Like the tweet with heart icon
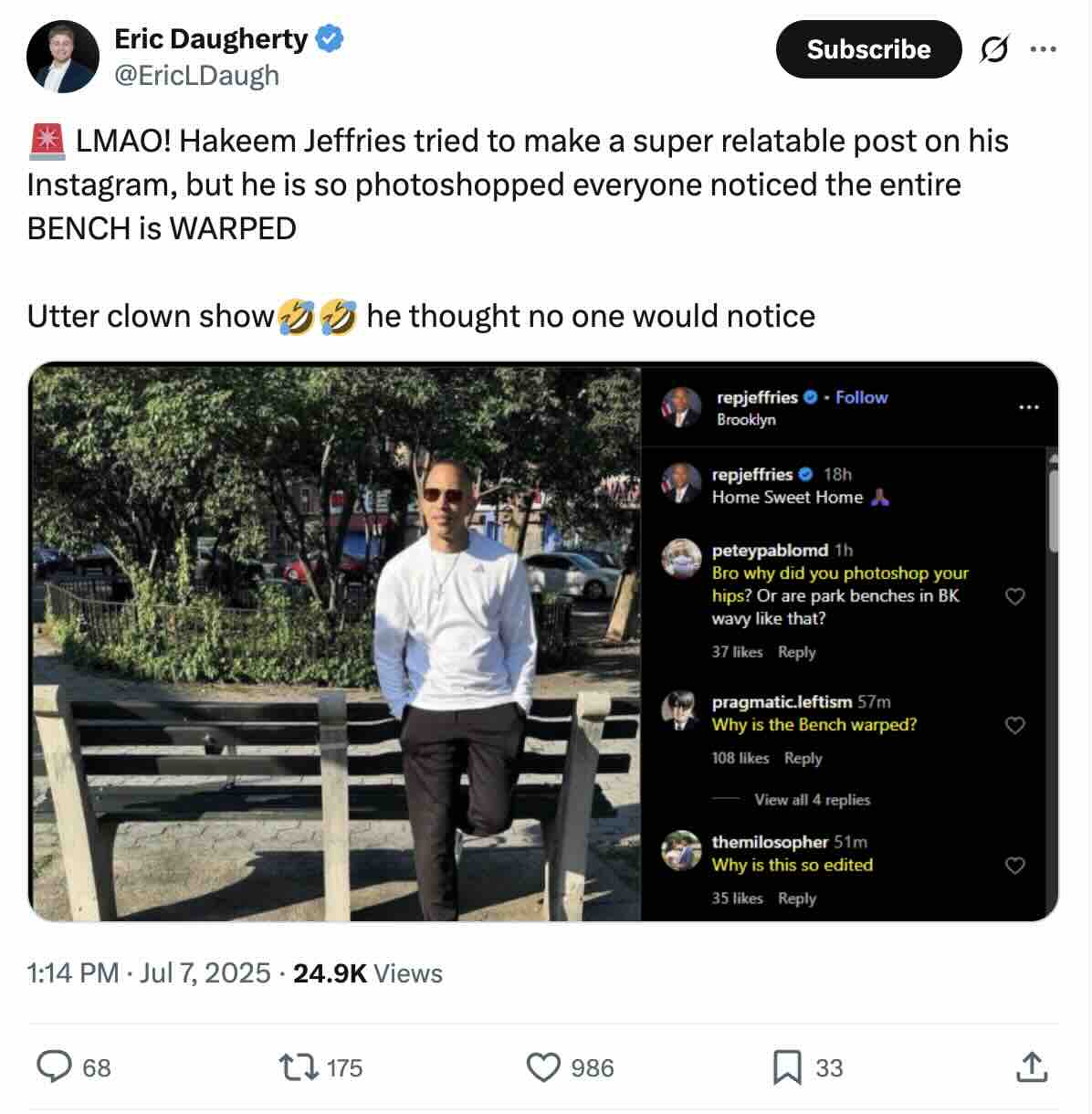 [544, 1067]
